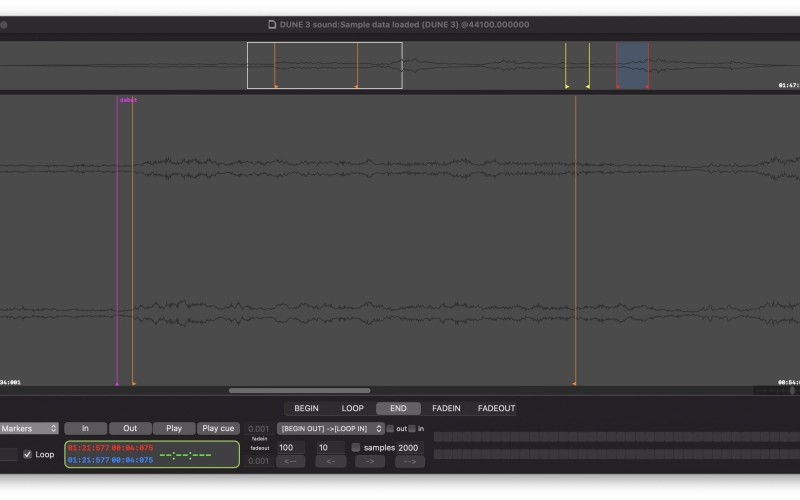Image resolution: width=800 pixels, height=500 pixels.
Task: Click the horizontal waveform scrollbar thumb
Action: point(299,391)
